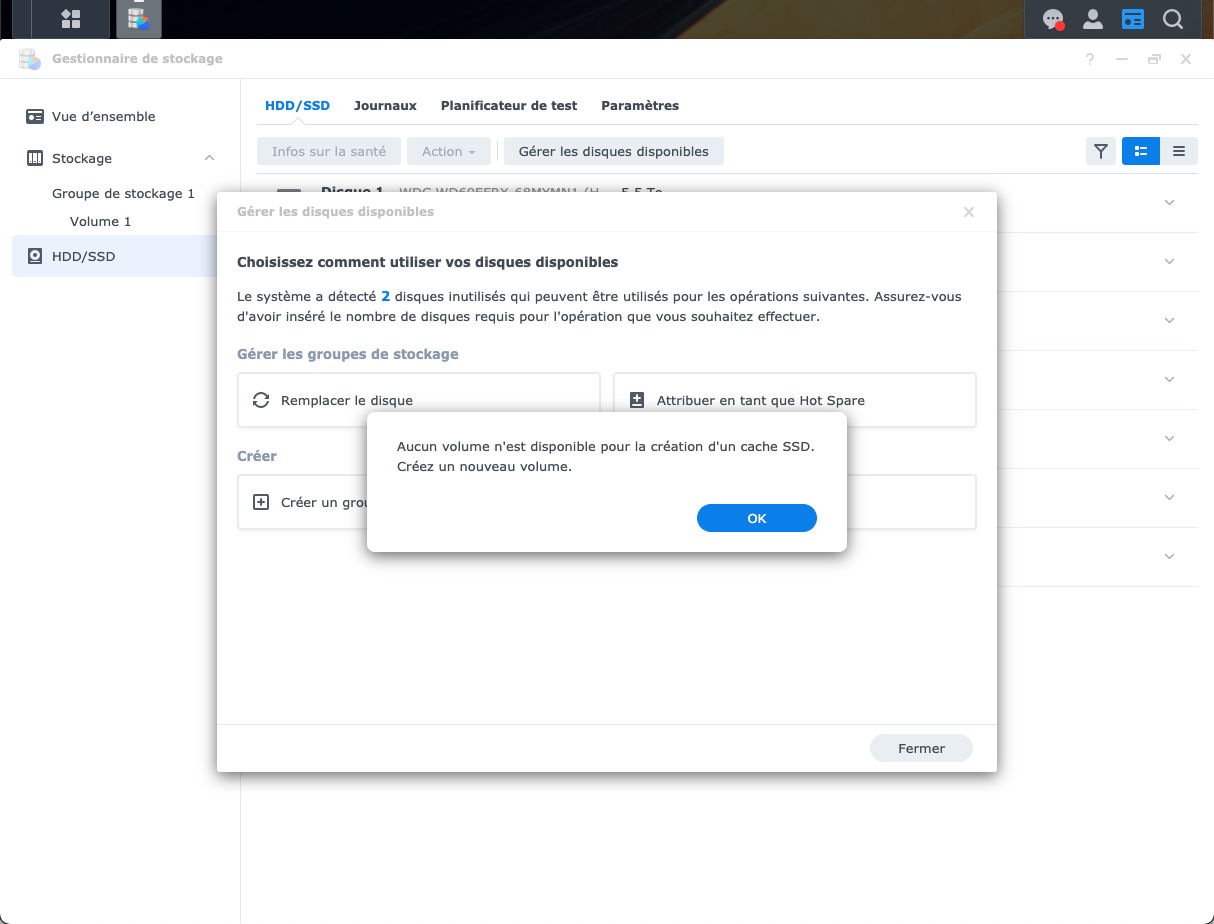Open the Action dropdown
Image resolution: width=1214 pixels, height=924 pixels.
tap(449, 151)
